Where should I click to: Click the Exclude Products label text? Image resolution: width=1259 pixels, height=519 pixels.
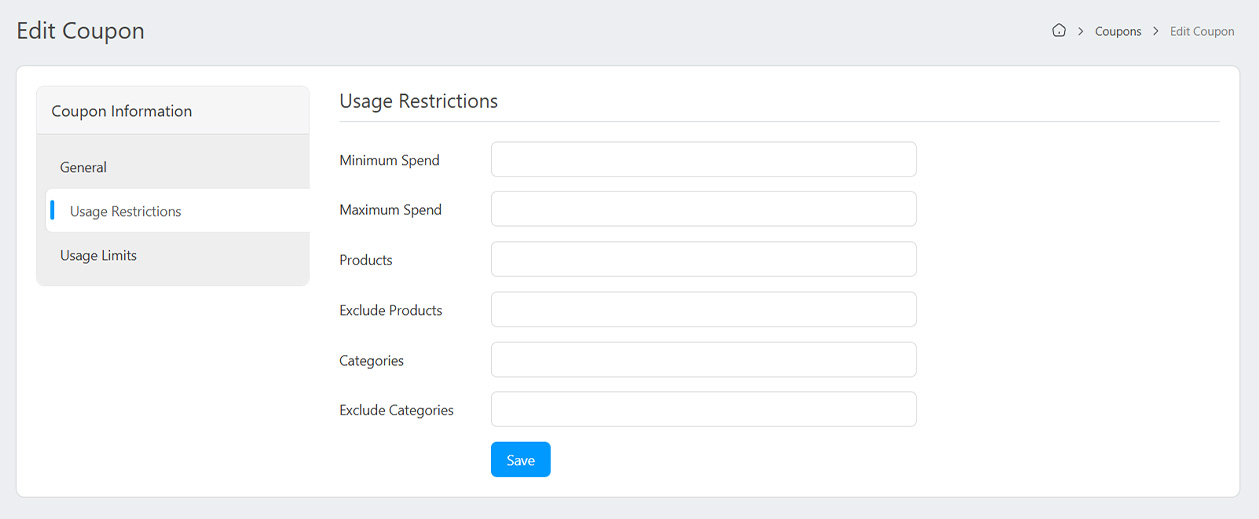click(391, 310)
